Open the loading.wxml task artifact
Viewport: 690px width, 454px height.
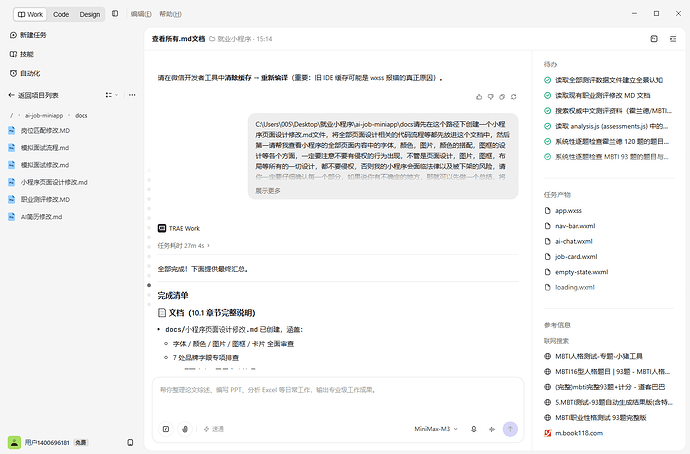[x=569, y=287]
